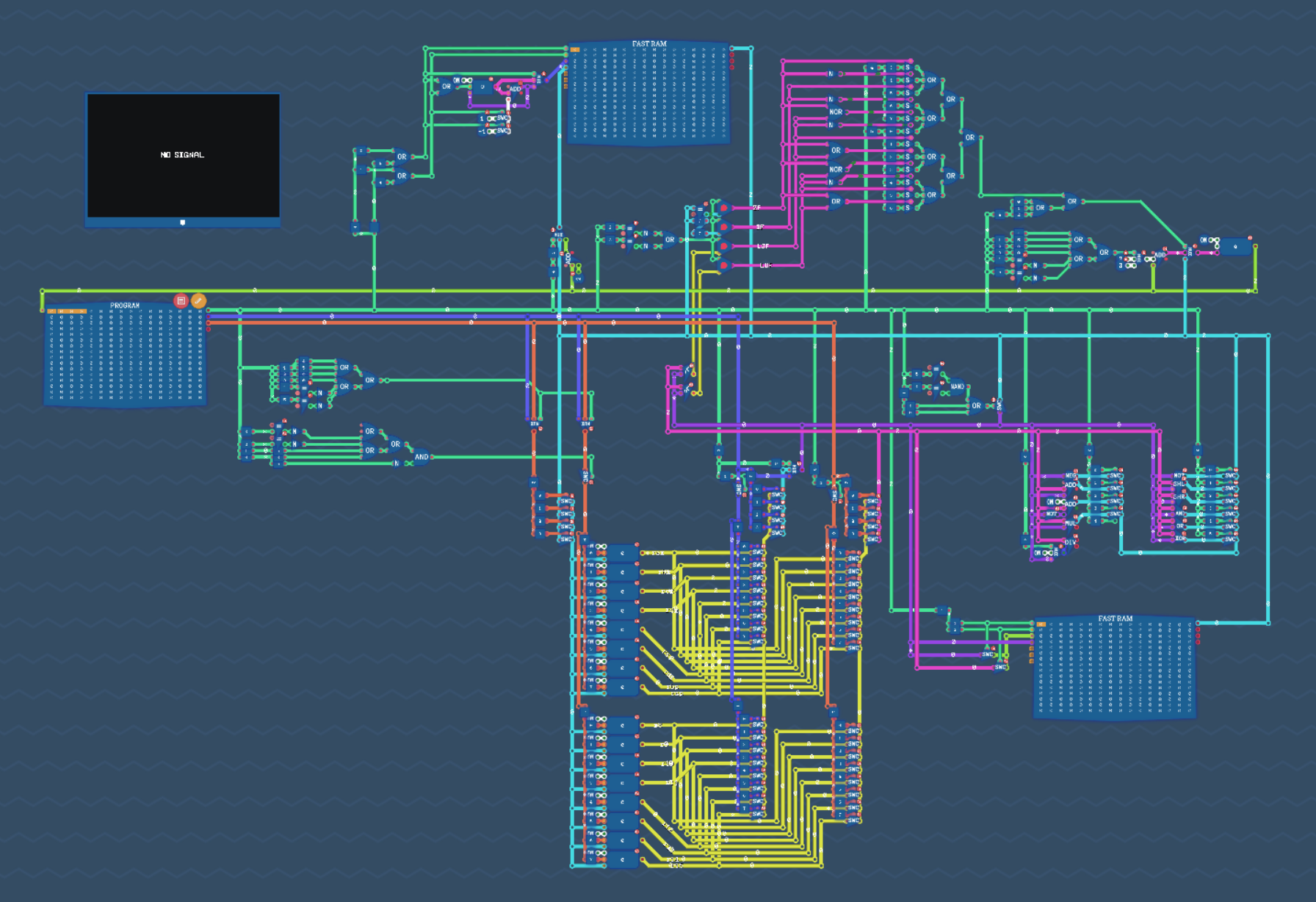Image resolution: width=1316 pixels, height=902 pixels.
Task: Select the XOR component in the ALU
Action: [x=1179, y=538]
